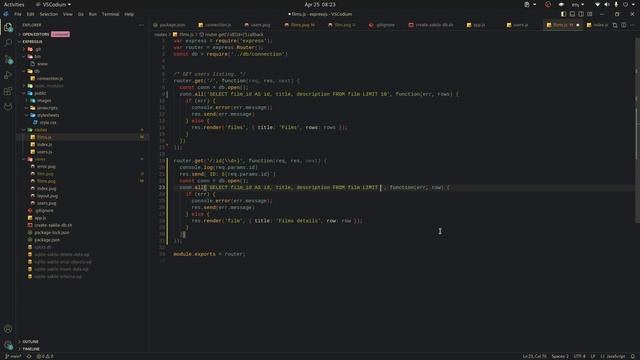This screenshot has width=640, height=360.
Task: Click Ln 23, Col 70 in status bar
Action: [x=534, y=356]
